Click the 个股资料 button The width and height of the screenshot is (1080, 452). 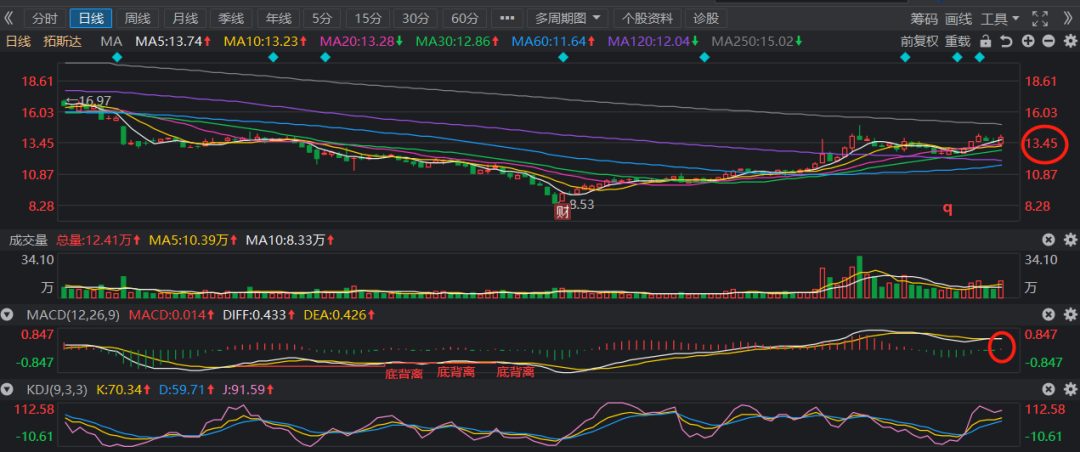648,18
